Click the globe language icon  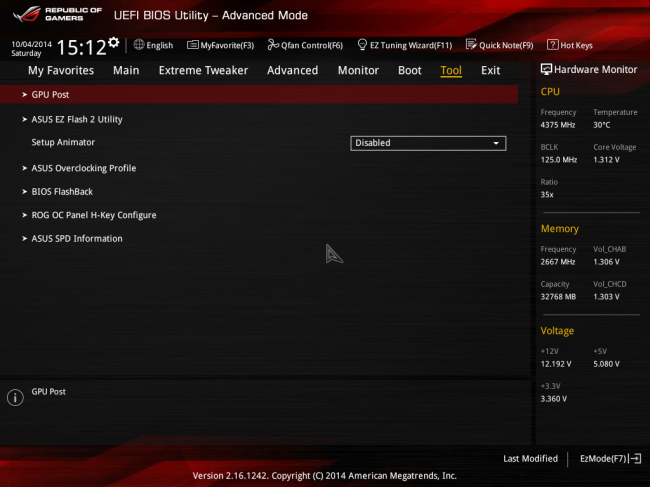tap(139, 45)
